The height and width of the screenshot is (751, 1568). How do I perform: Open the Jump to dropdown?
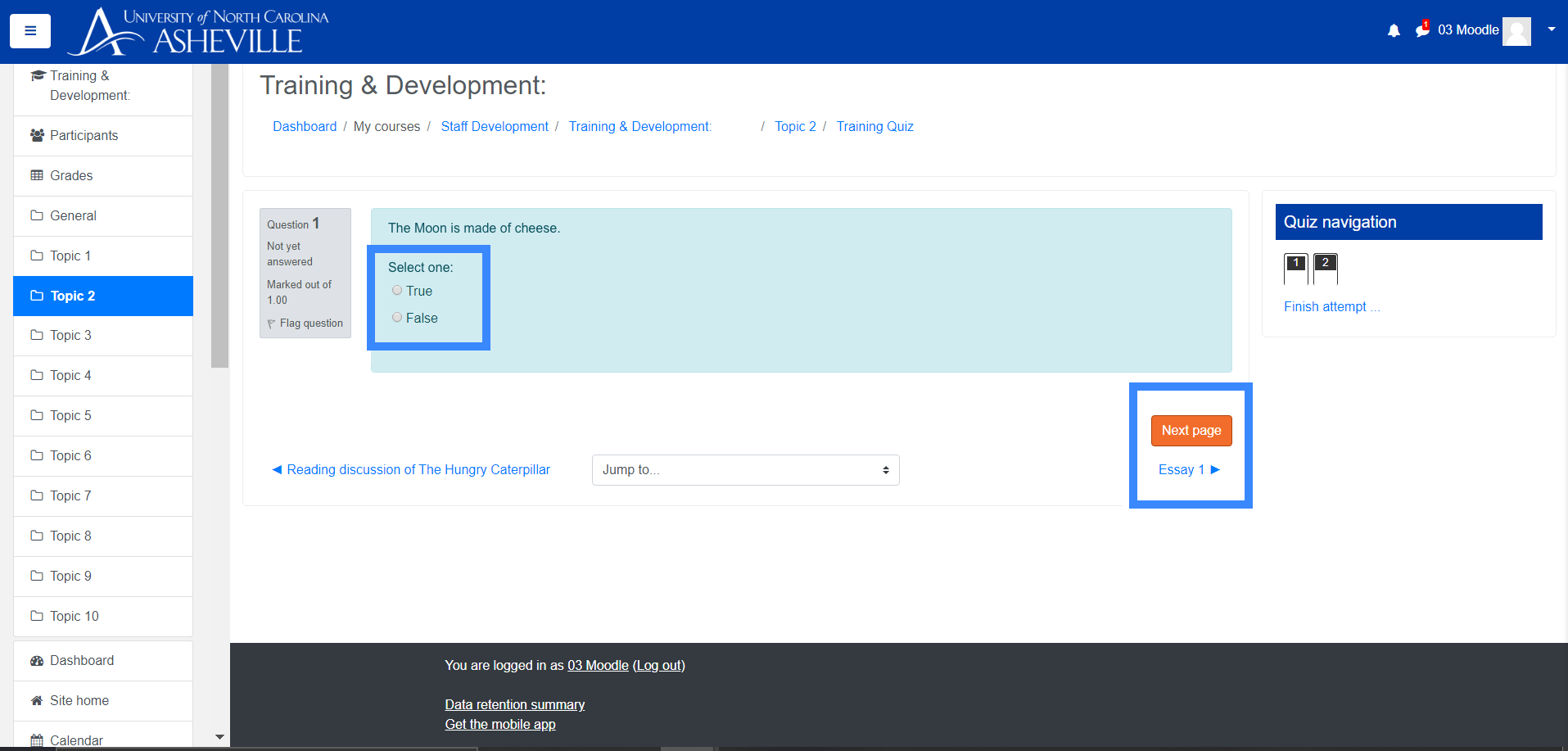point(745,470)
